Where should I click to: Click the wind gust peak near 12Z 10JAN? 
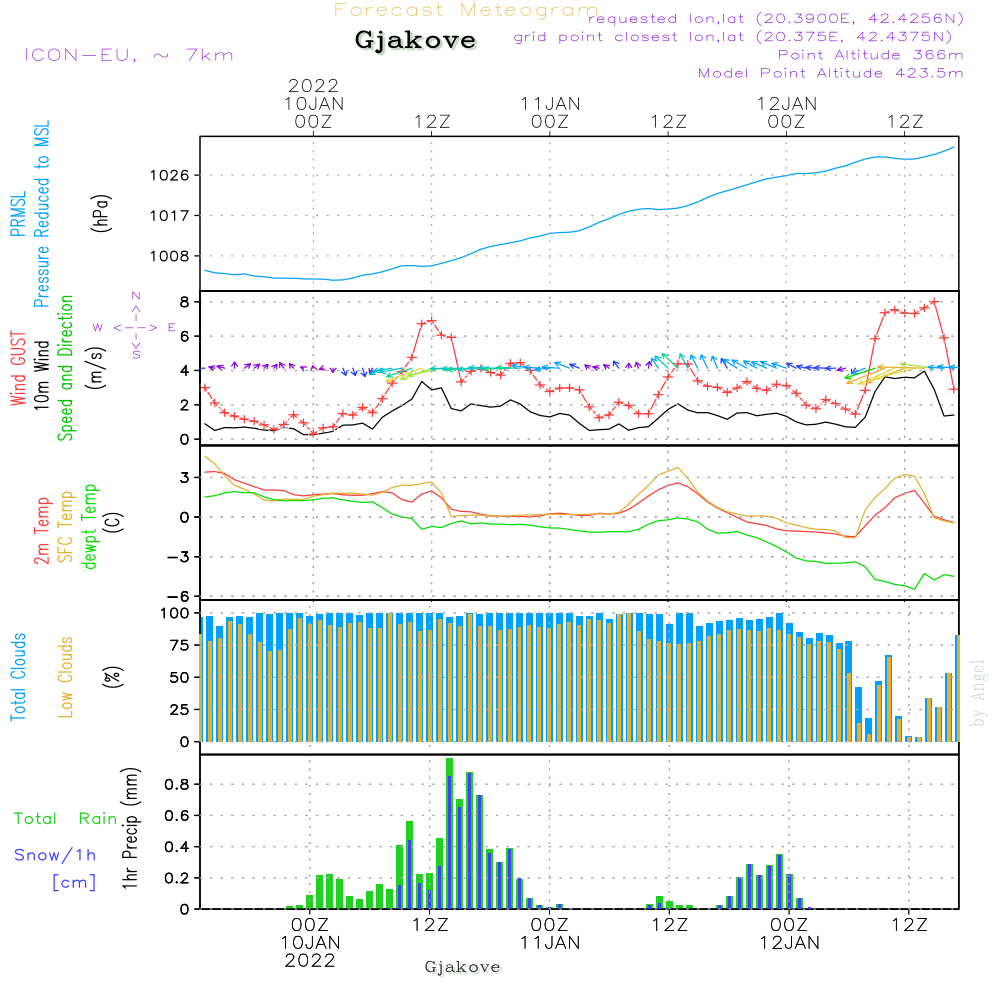click(x=432, y=321)
